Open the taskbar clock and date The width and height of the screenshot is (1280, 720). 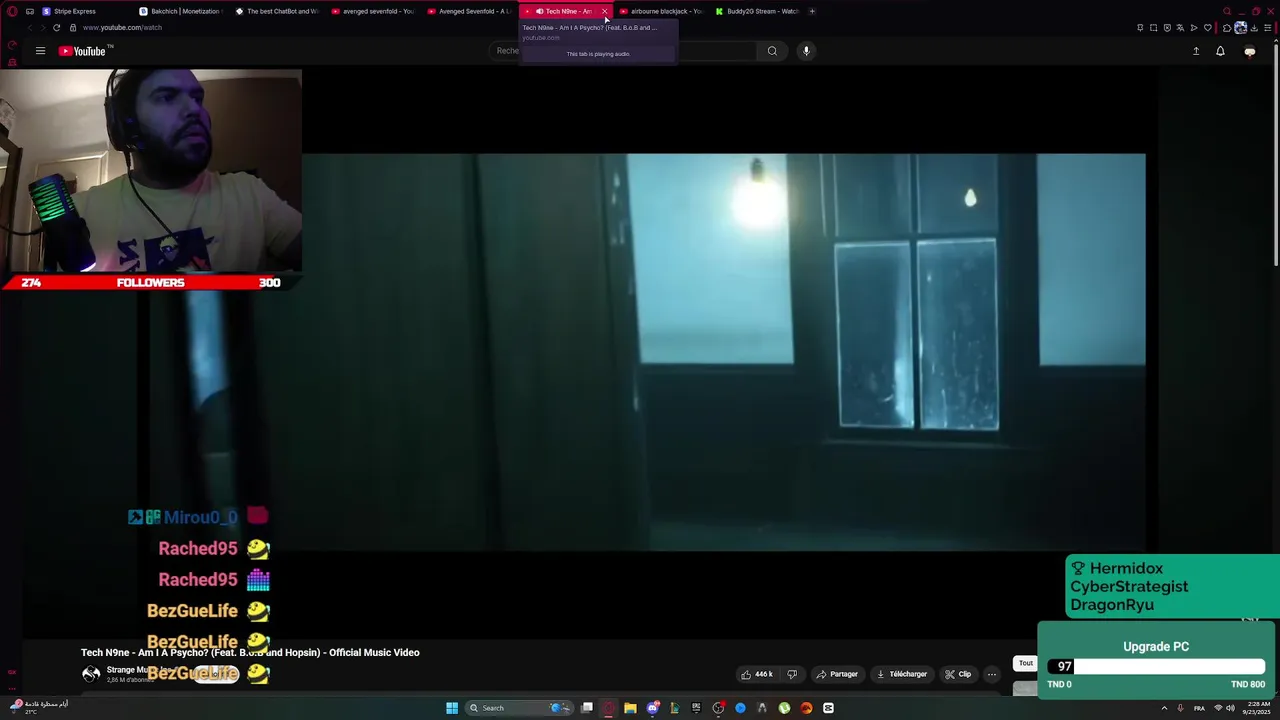pos(1257,708)
